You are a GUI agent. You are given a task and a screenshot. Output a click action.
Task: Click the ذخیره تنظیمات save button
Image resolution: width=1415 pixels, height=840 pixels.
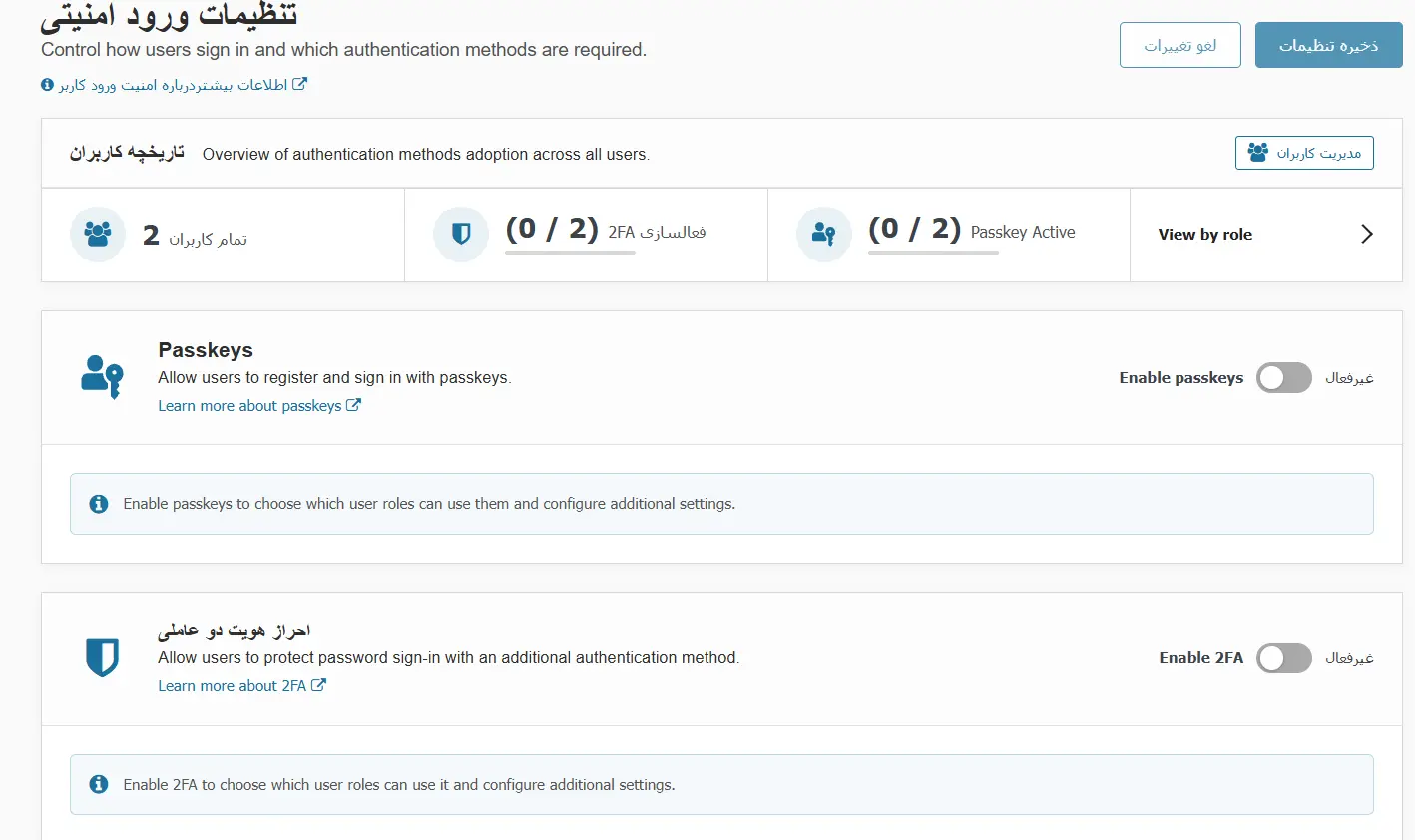(x=1329, y=45)
